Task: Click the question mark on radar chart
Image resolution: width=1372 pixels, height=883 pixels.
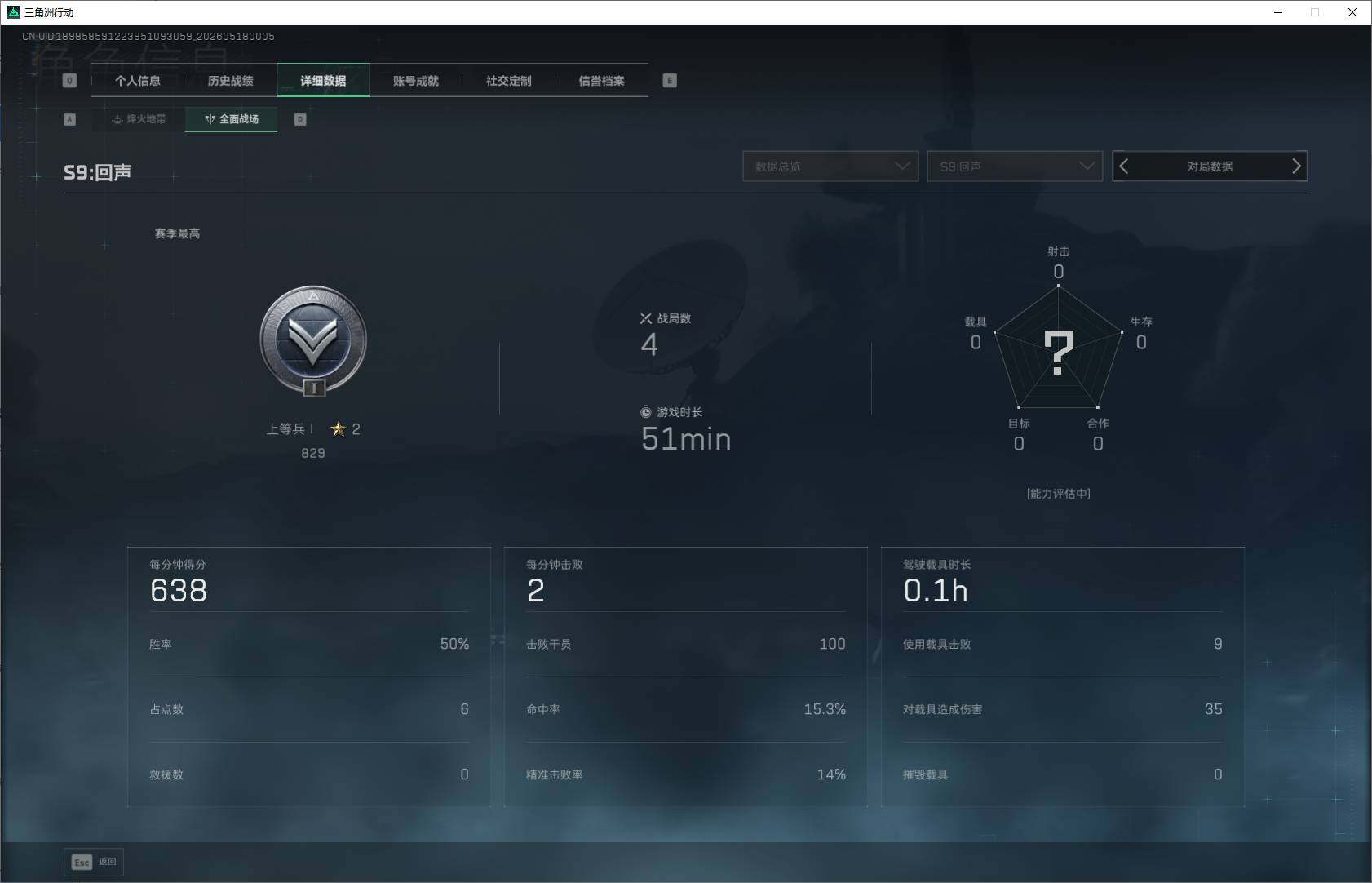Action: 1059,352
